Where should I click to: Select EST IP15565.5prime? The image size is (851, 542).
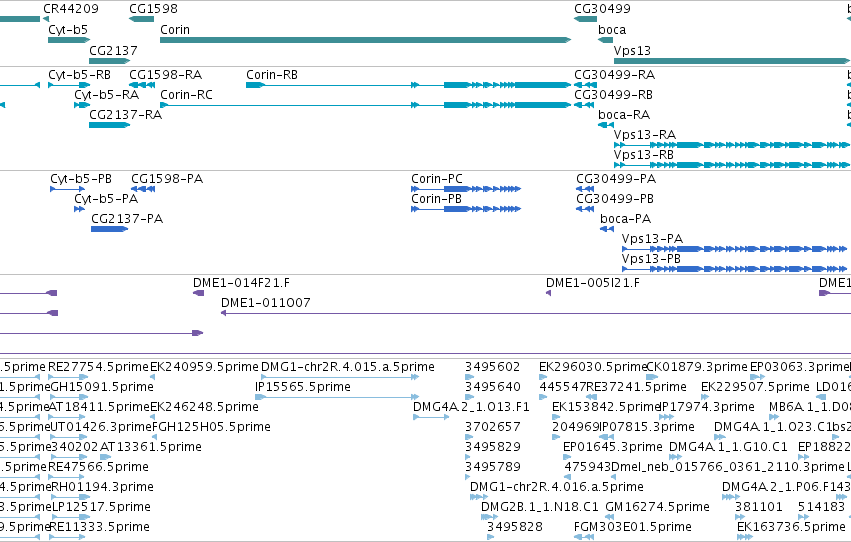336,397
